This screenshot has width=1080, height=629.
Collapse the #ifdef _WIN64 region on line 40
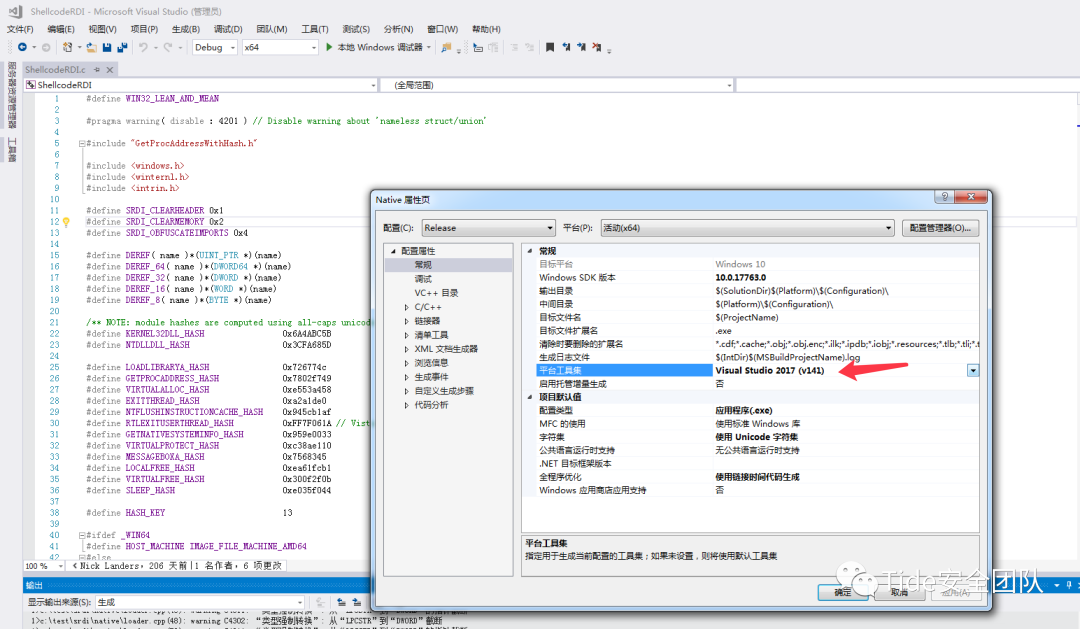click(82, 535)
